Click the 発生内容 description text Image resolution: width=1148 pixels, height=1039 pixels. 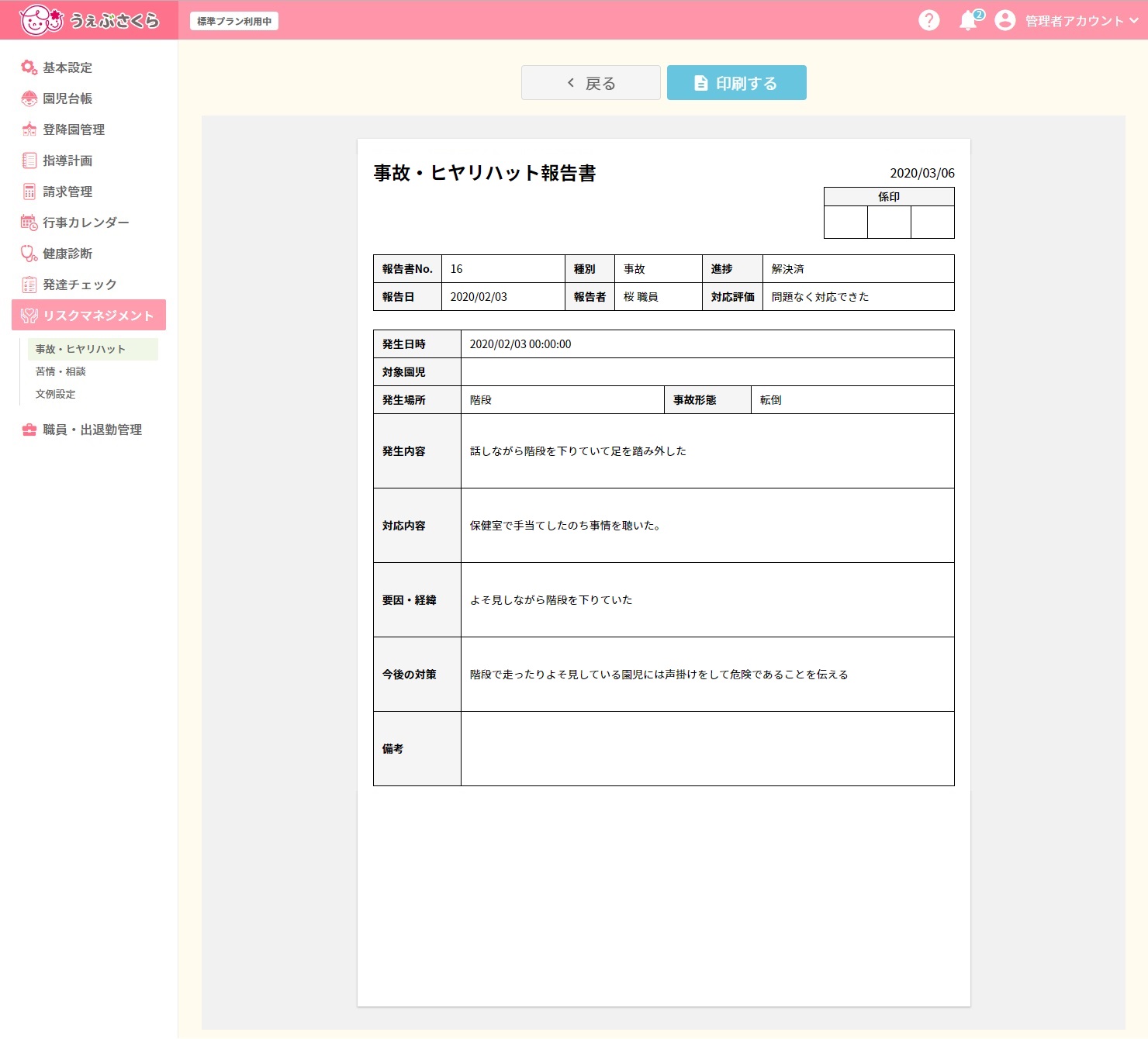tap(578, 451)
